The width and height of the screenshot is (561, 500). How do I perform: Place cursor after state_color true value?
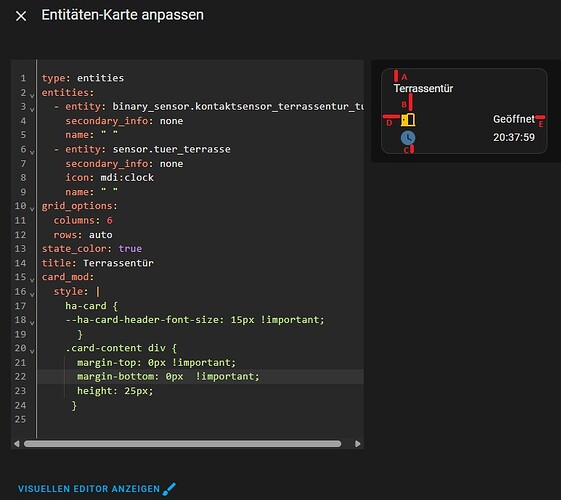pos(142,249)
